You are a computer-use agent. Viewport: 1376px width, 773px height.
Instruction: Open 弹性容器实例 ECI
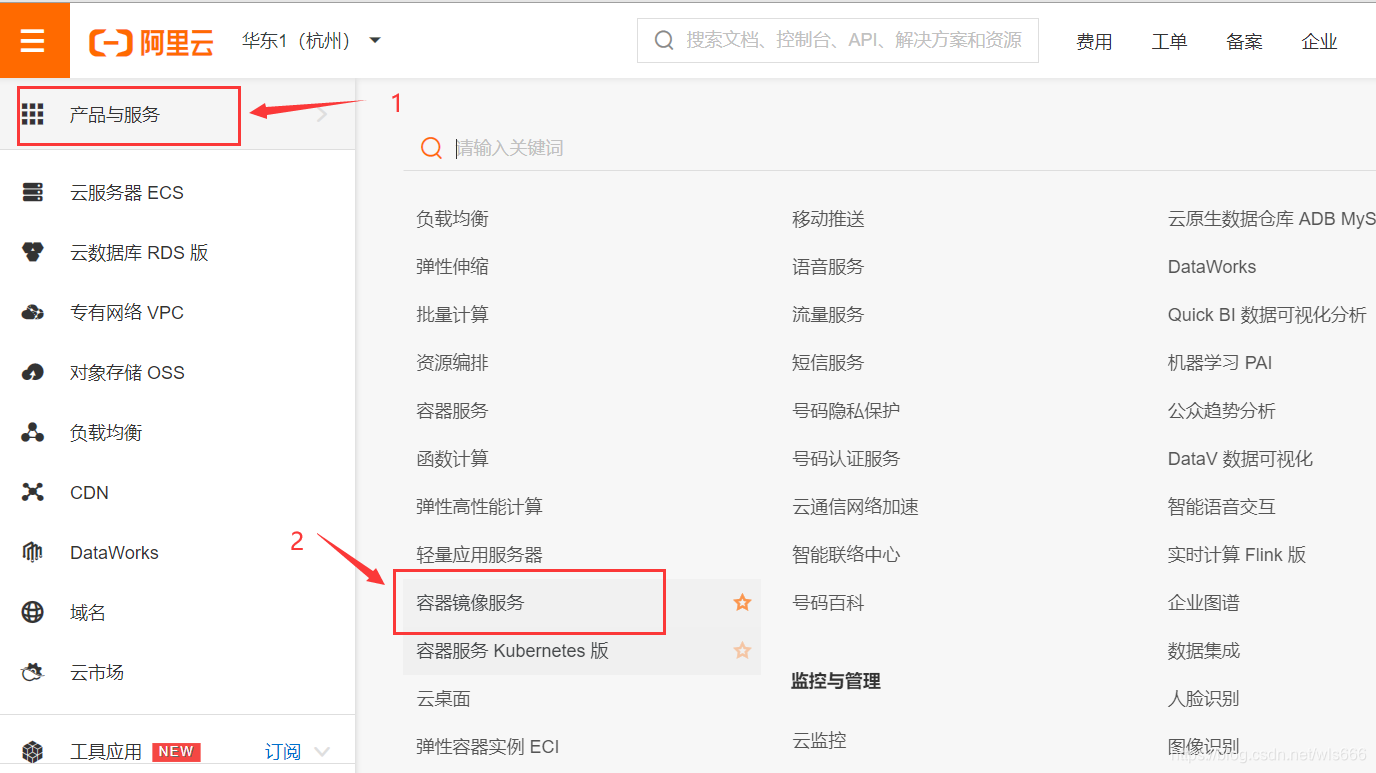coord(488,747)
